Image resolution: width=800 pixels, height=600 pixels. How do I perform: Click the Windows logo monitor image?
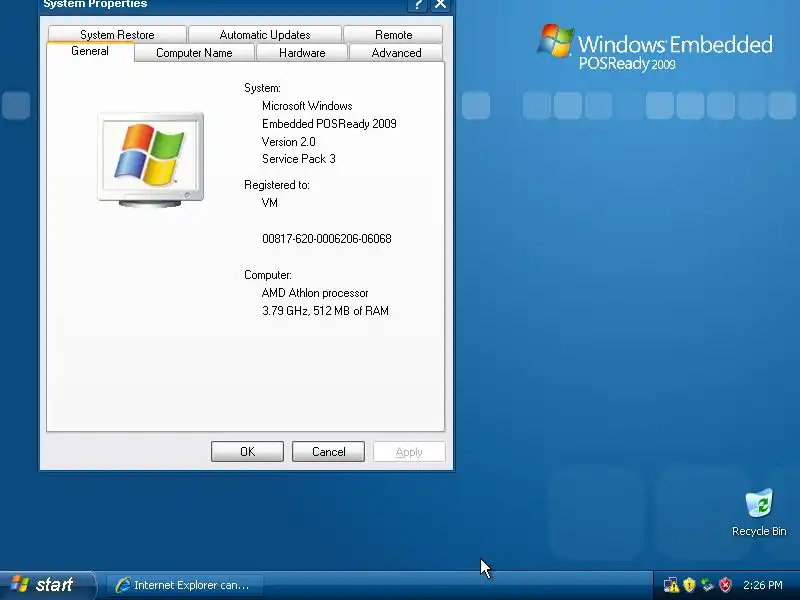(x=151, y=160)
